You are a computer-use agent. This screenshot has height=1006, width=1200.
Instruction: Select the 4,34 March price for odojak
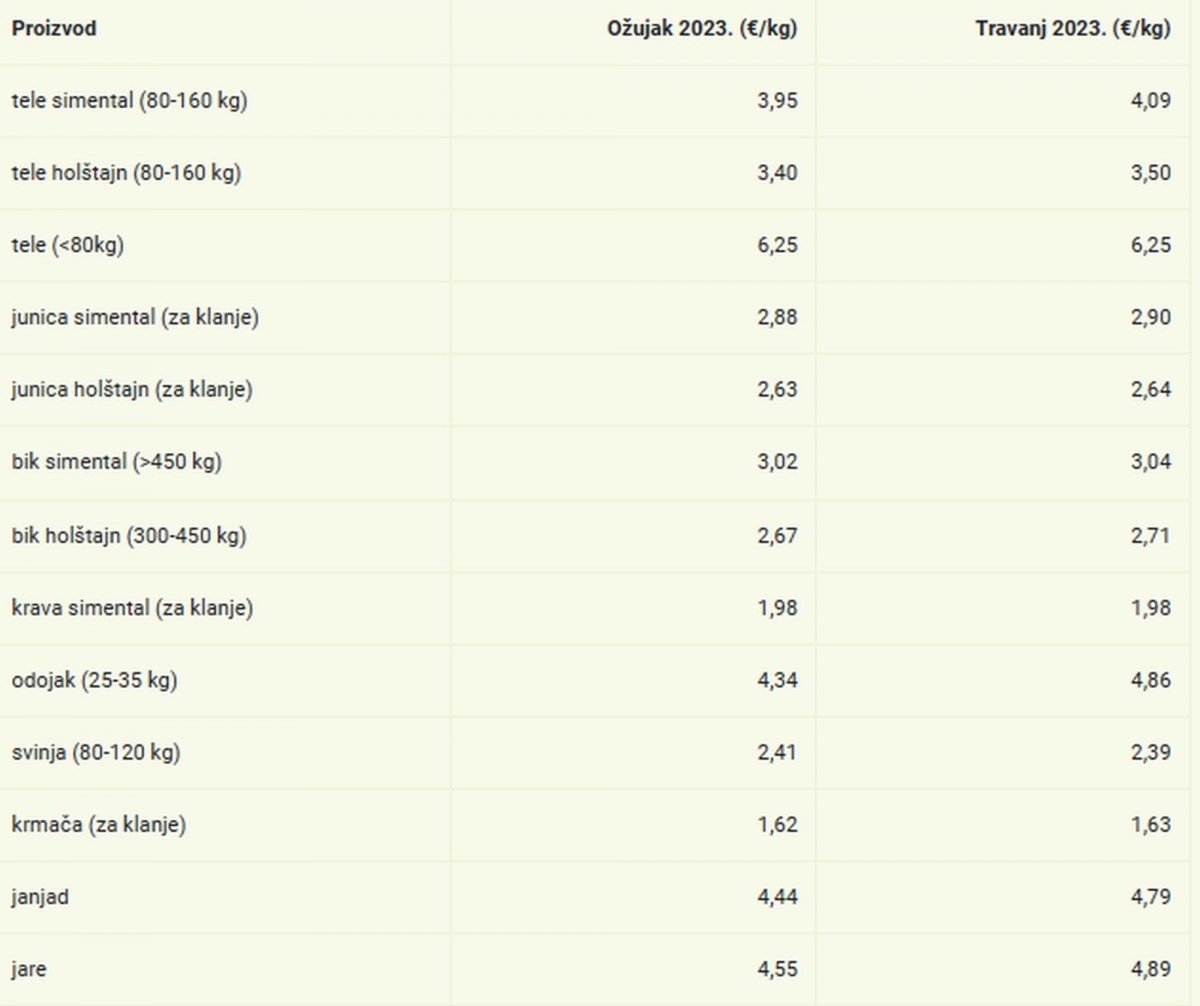[x=778, y=680]
